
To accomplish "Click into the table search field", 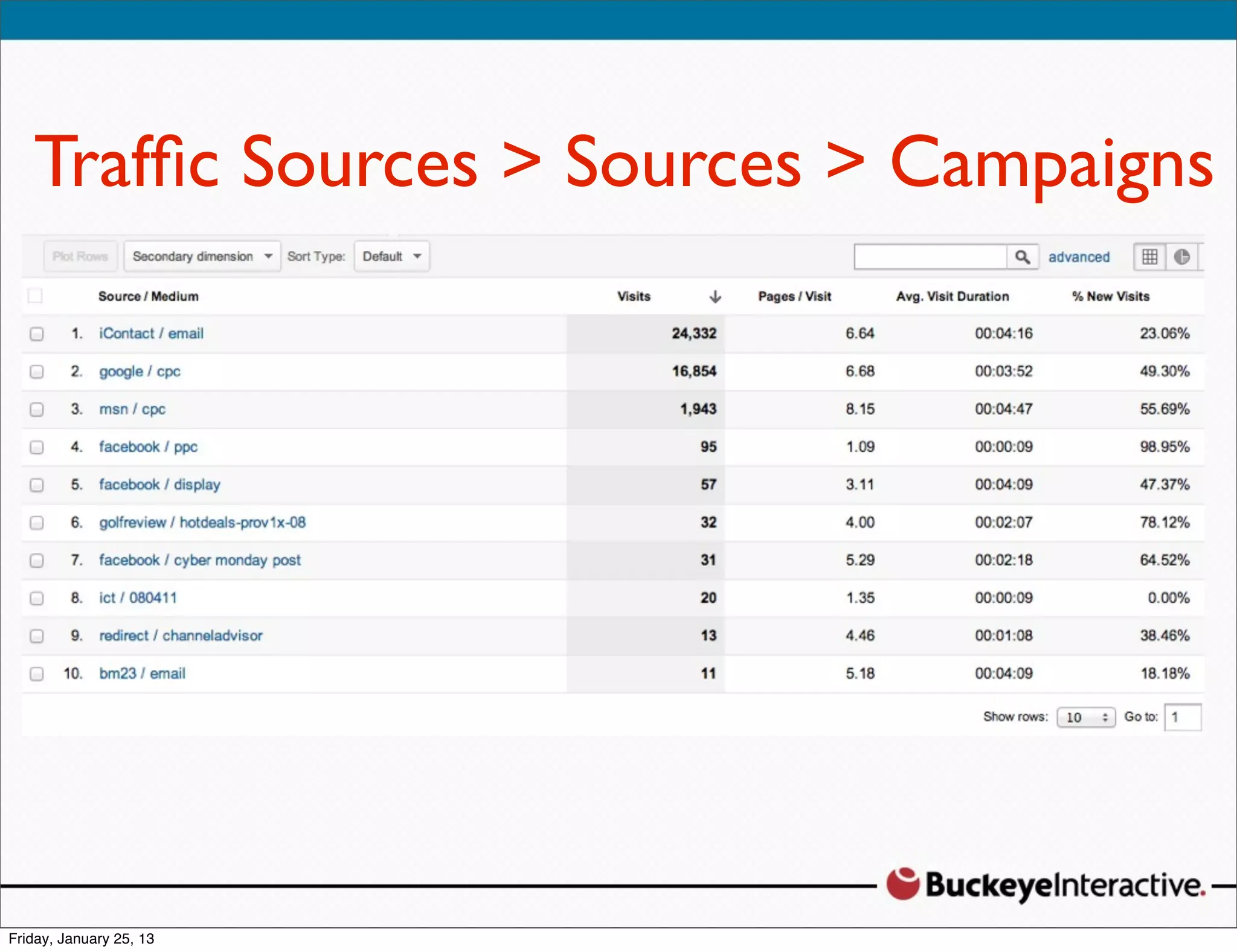I will click(931, 257).
